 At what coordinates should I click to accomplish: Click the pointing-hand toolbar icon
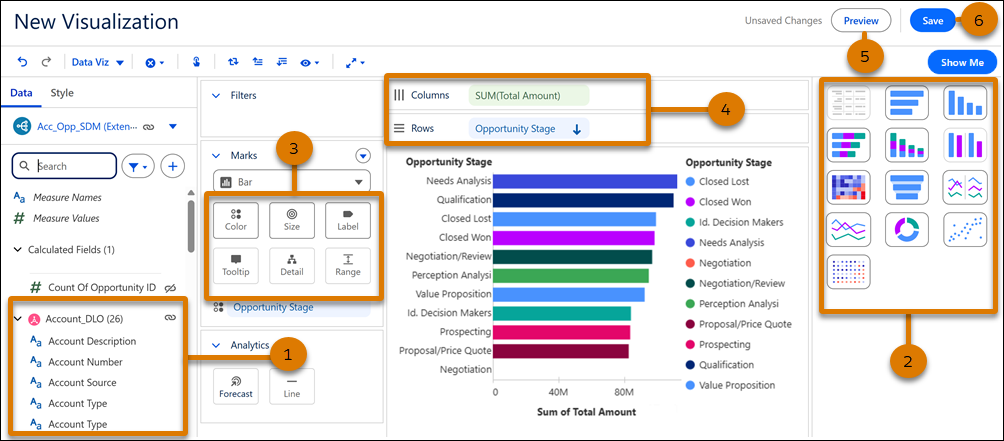(x=197, y=62)
